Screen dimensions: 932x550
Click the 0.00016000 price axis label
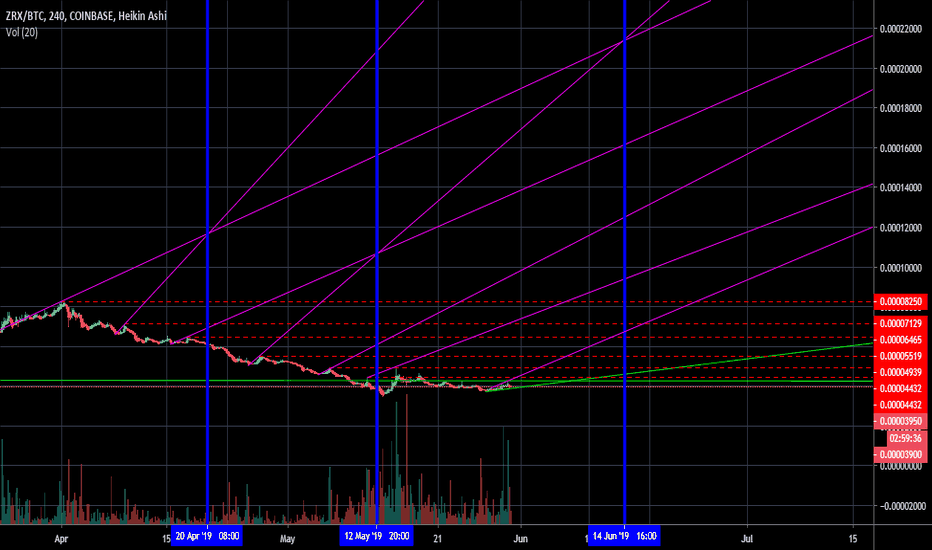(901, 148)
